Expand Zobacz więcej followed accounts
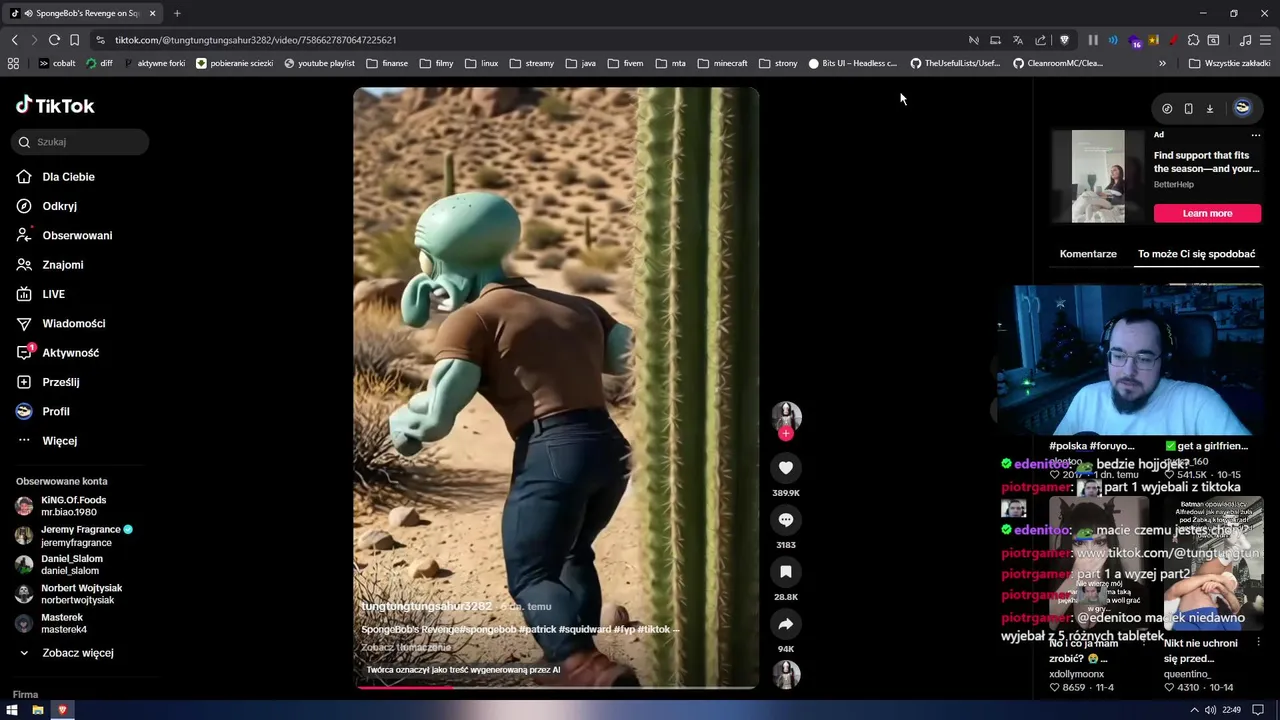Screen dimensions: 1280x720 (77, 653)
